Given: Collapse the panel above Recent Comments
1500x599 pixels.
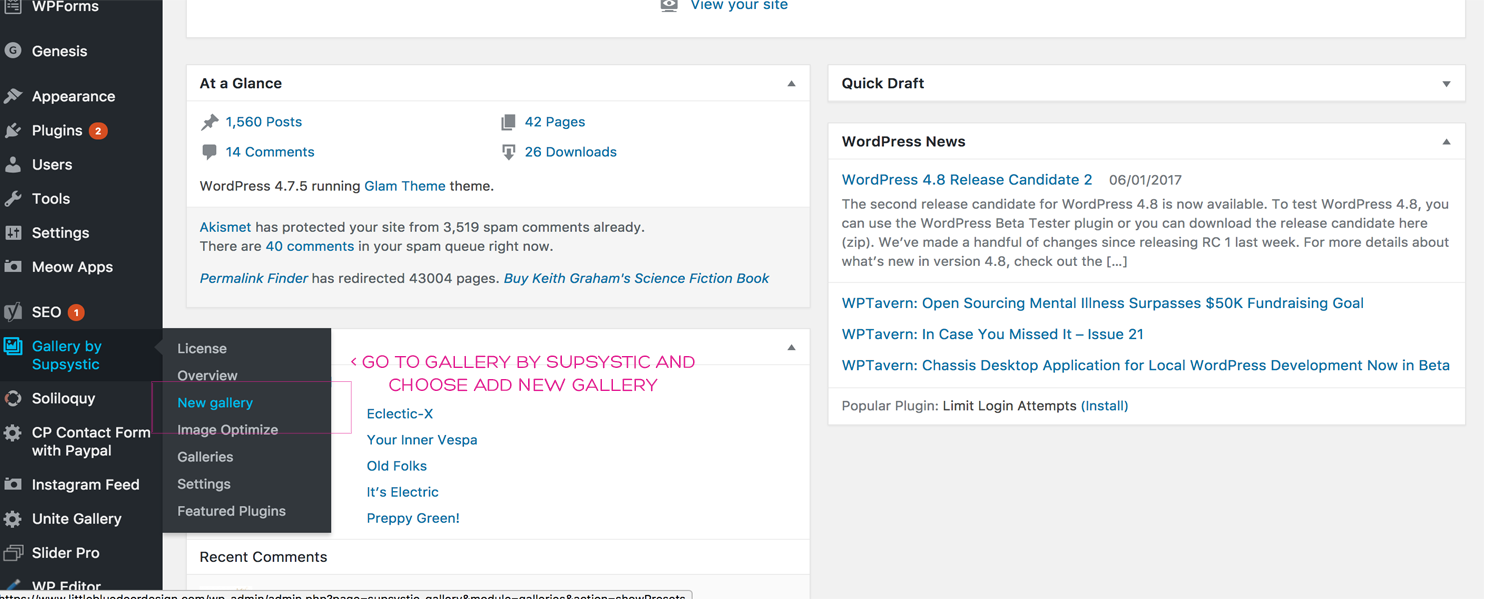Looking at the screenshot, I should tap(791, 348).
